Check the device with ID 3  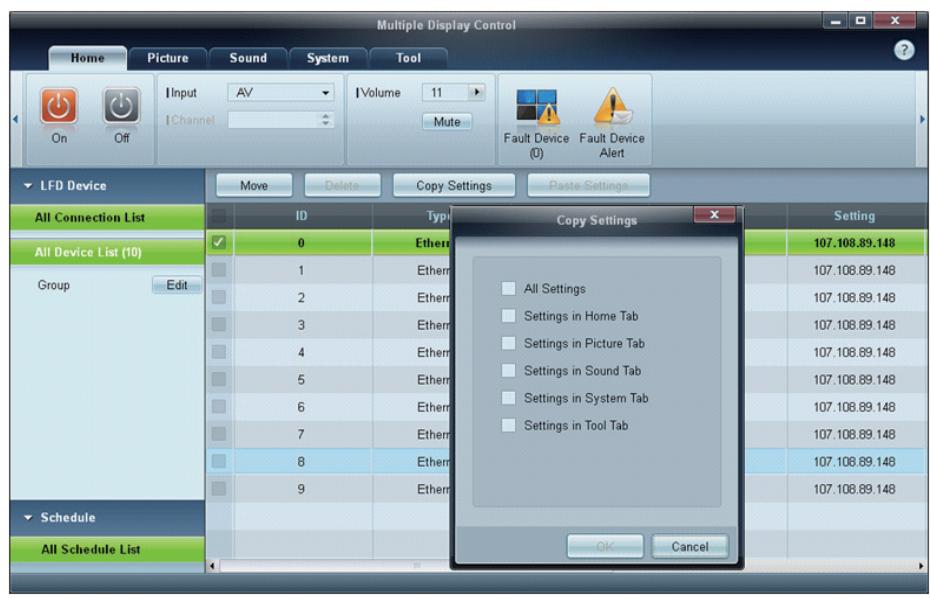(x=219, y=324)
